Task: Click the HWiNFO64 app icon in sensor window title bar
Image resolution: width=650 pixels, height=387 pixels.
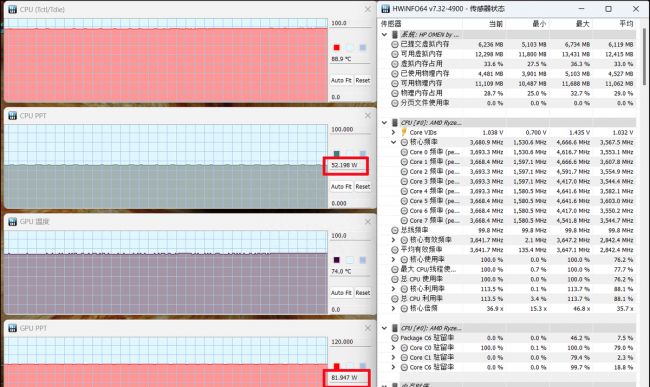Action: point(386,9)
